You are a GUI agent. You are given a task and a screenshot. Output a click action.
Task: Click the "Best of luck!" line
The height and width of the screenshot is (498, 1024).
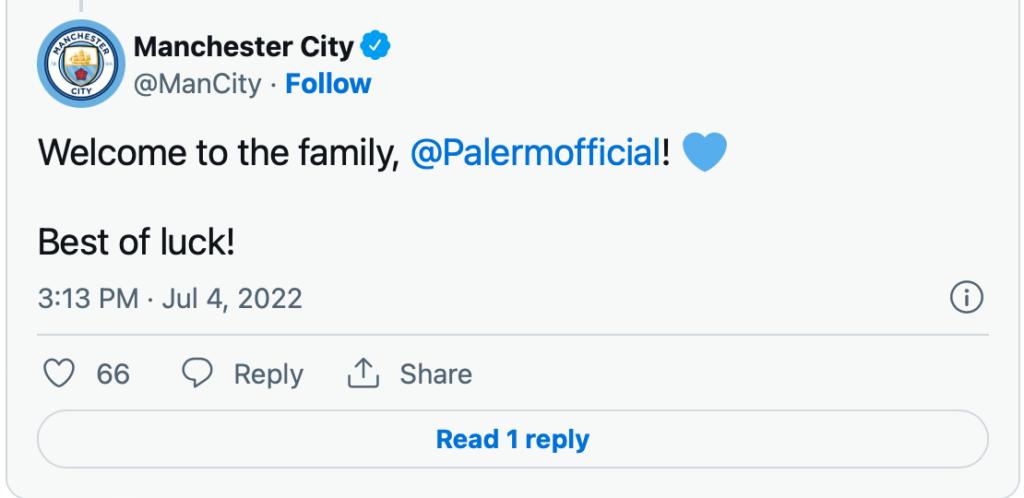[x=136, y=242]
